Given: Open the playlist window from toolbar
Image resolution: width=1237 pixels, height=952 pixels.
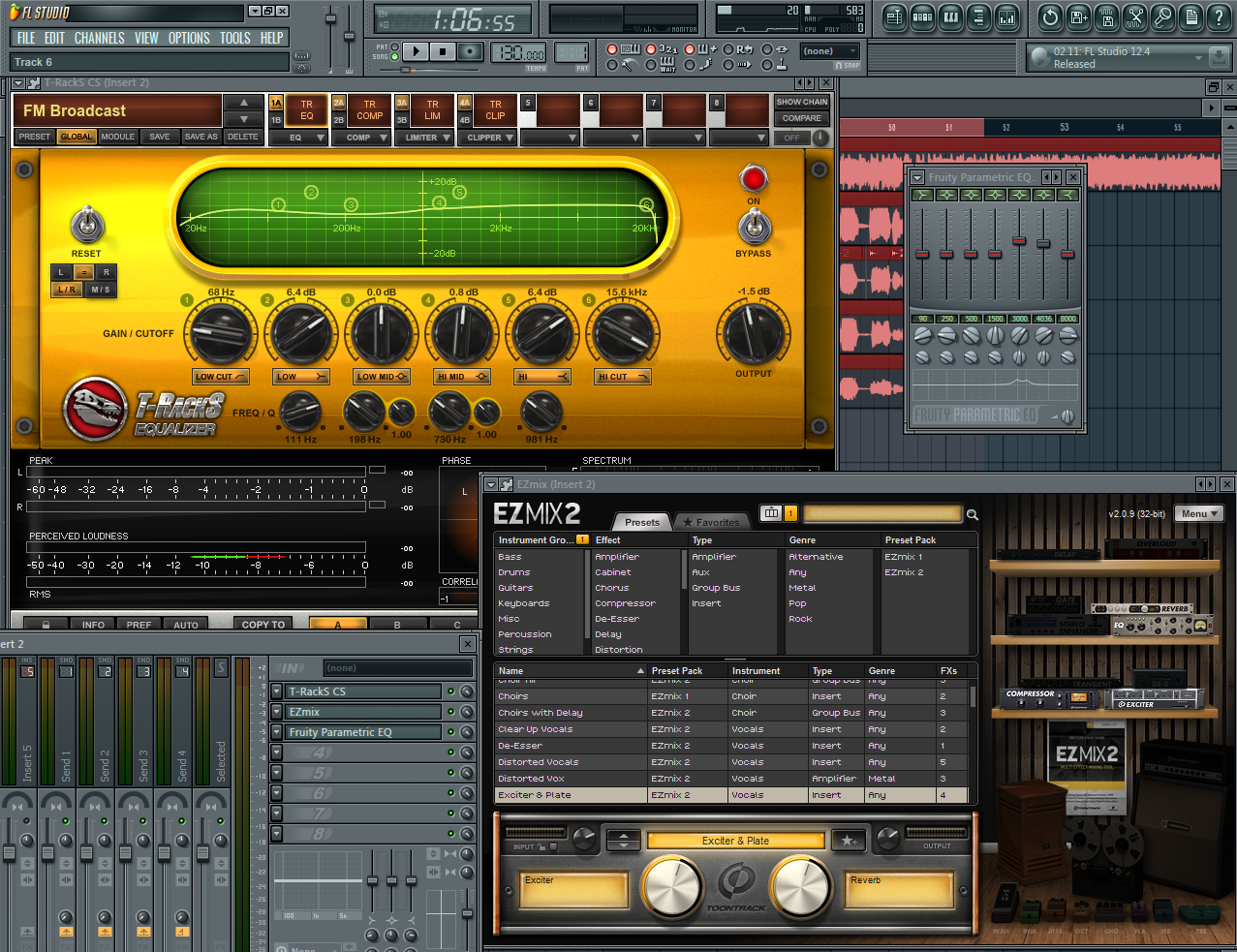Looking at the screenshot, I should click(x=894, y=16).
